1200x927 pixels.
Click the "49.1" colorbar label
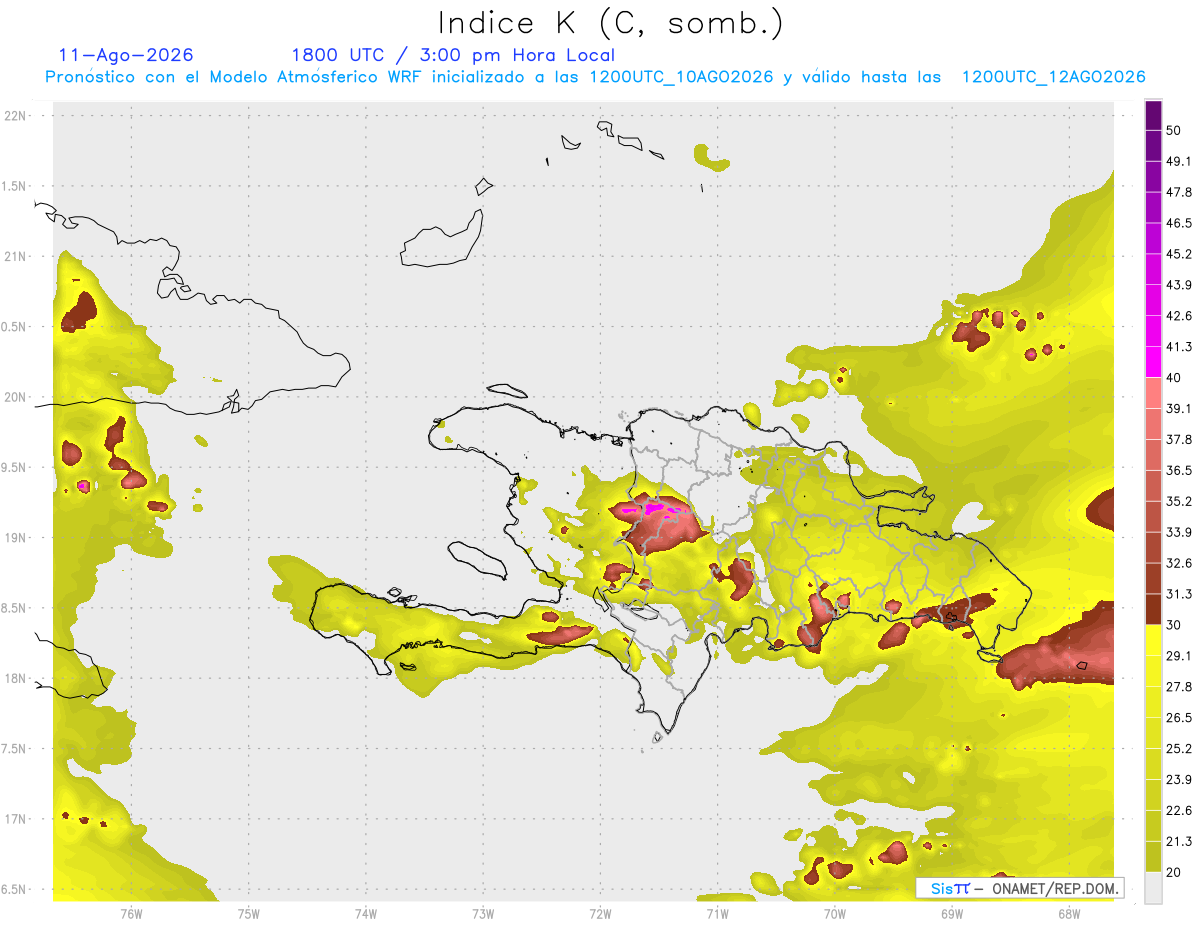click(x=1179, y=162)
